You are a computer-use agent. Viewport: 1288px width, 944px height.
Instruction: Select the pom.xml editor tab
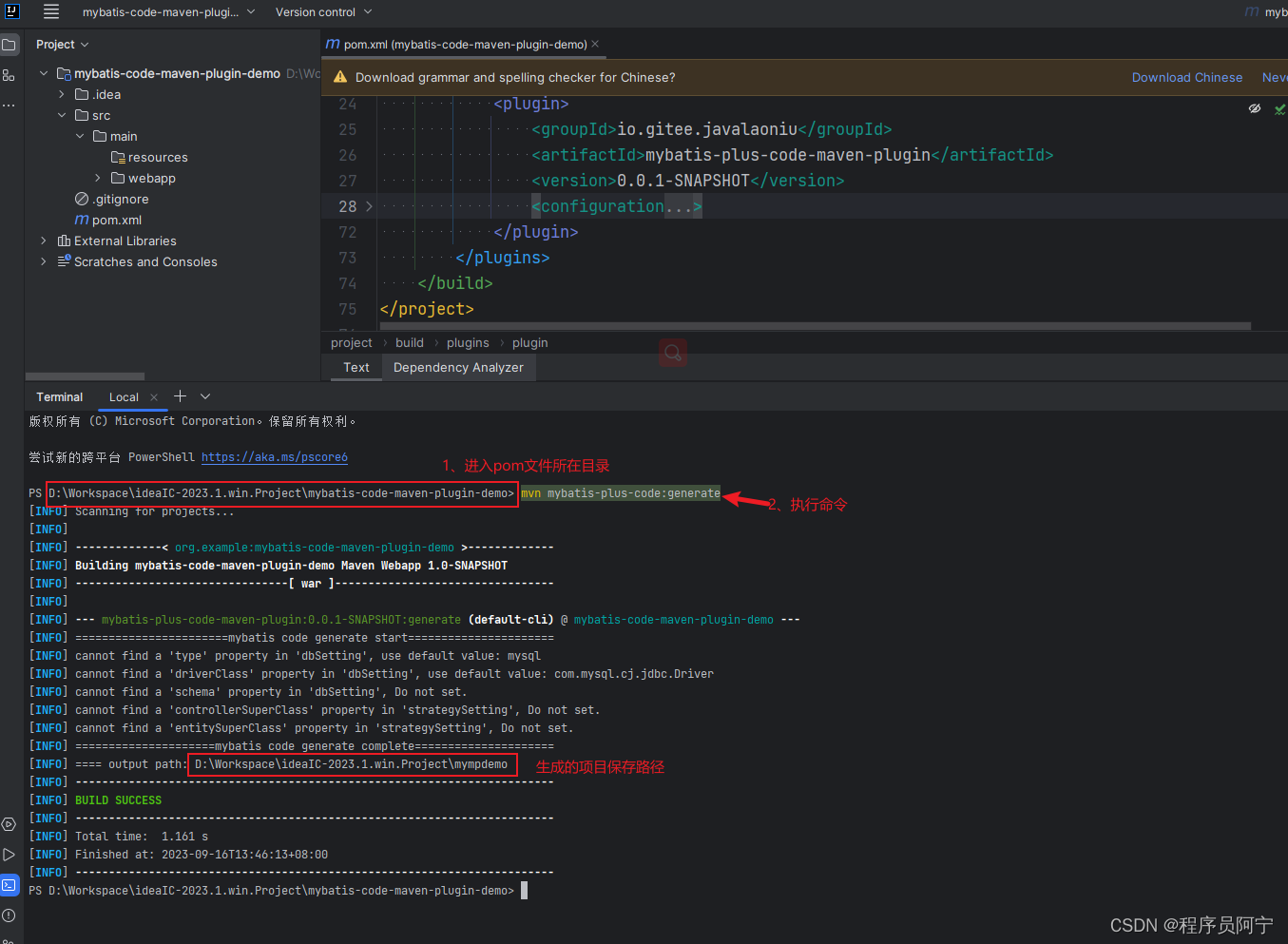(x=465, y=45)
